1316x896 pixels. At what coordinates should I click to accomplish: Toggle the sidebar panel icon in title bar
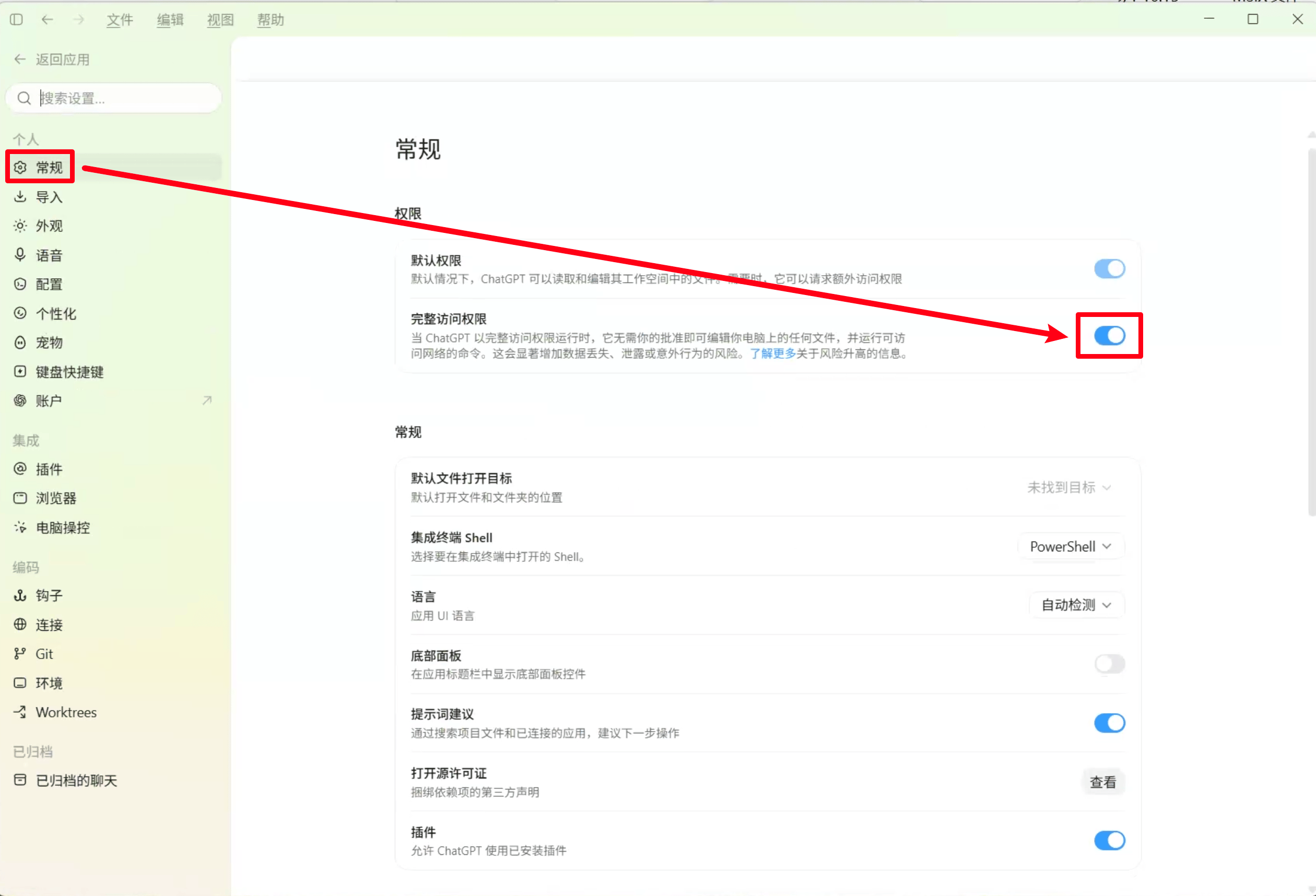coord(16,20)
